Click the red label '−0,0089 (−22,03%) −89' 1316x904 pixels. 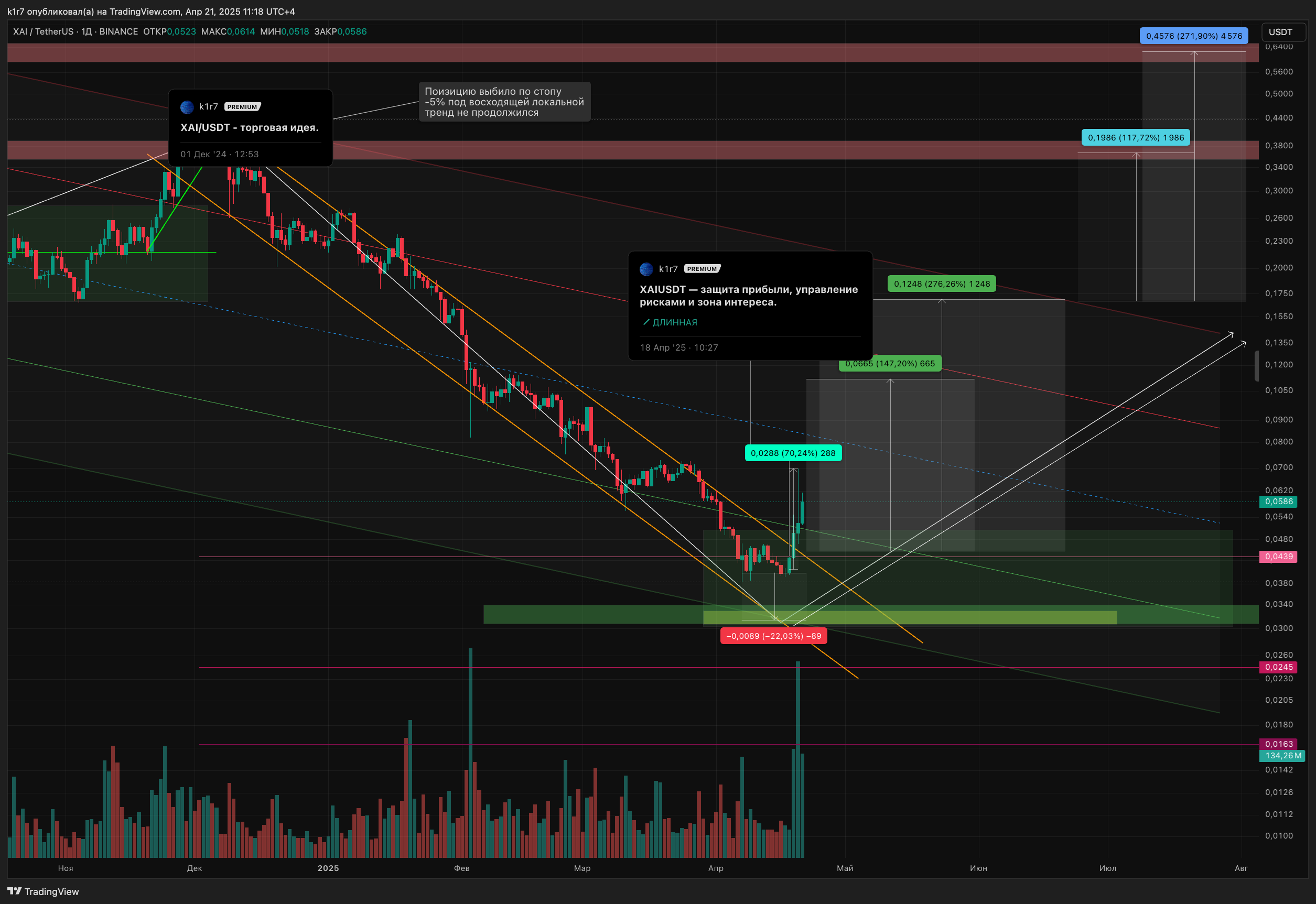(773, 636)
